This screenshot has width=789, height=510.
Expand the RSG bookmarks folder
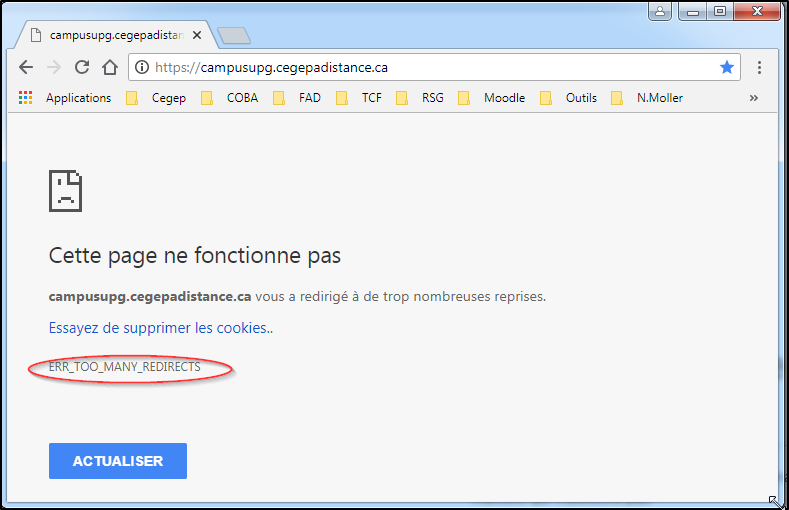(420, 98)
